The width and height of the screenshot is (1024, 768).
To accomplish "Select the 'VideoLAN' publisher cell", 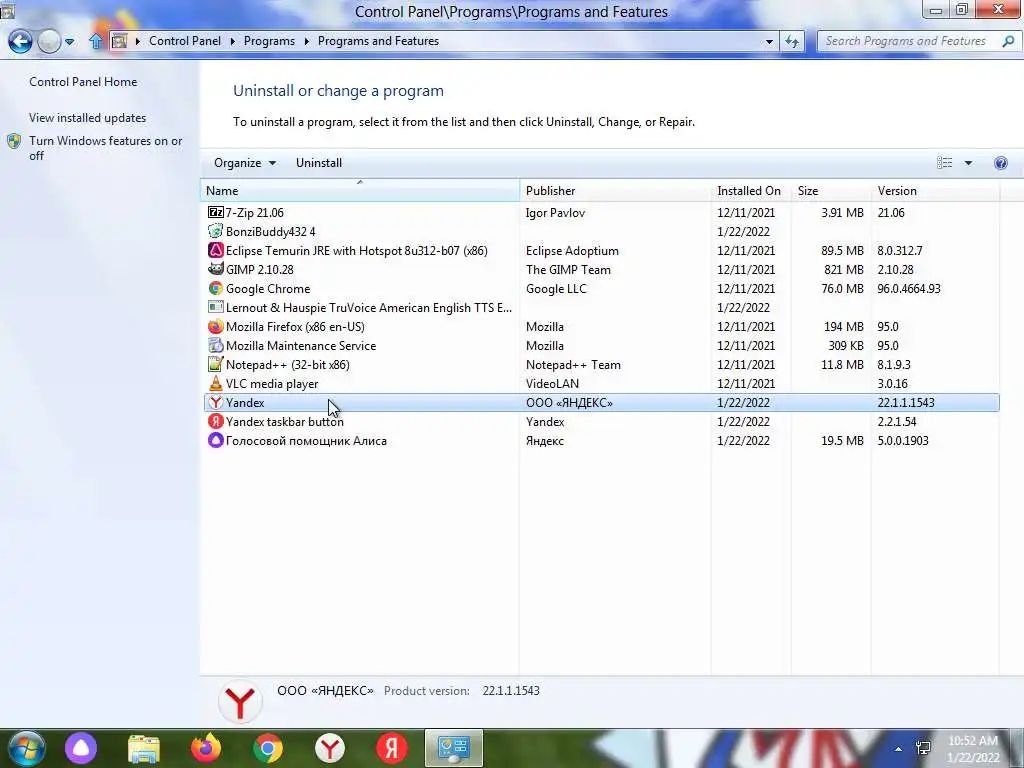I will (x=552, y=383).
